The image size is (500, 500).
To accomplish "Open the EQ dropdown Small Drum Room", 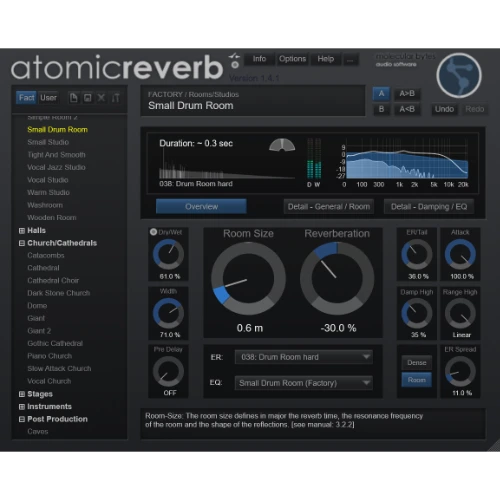I will pyautogui.click(x=304, y=383).
